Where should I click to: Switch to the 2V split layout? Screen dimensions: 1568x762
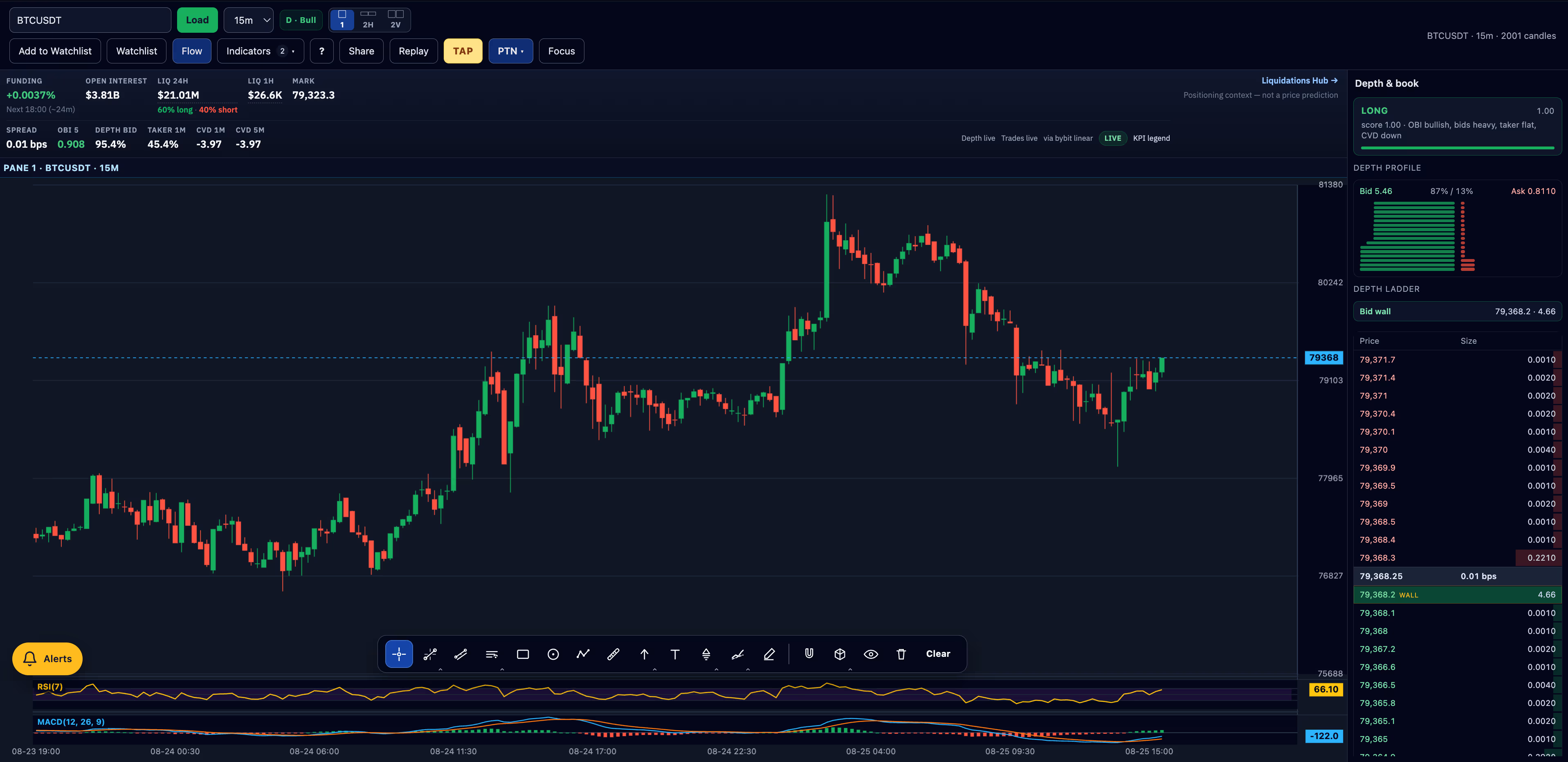(395, 20)
